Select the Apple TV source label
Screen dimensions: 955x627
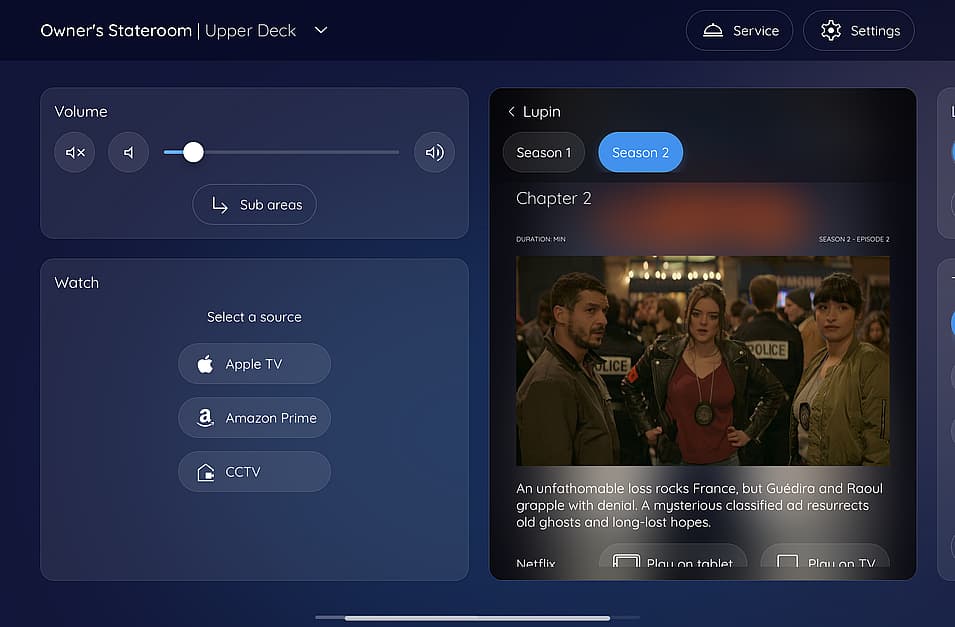(254, 364)
